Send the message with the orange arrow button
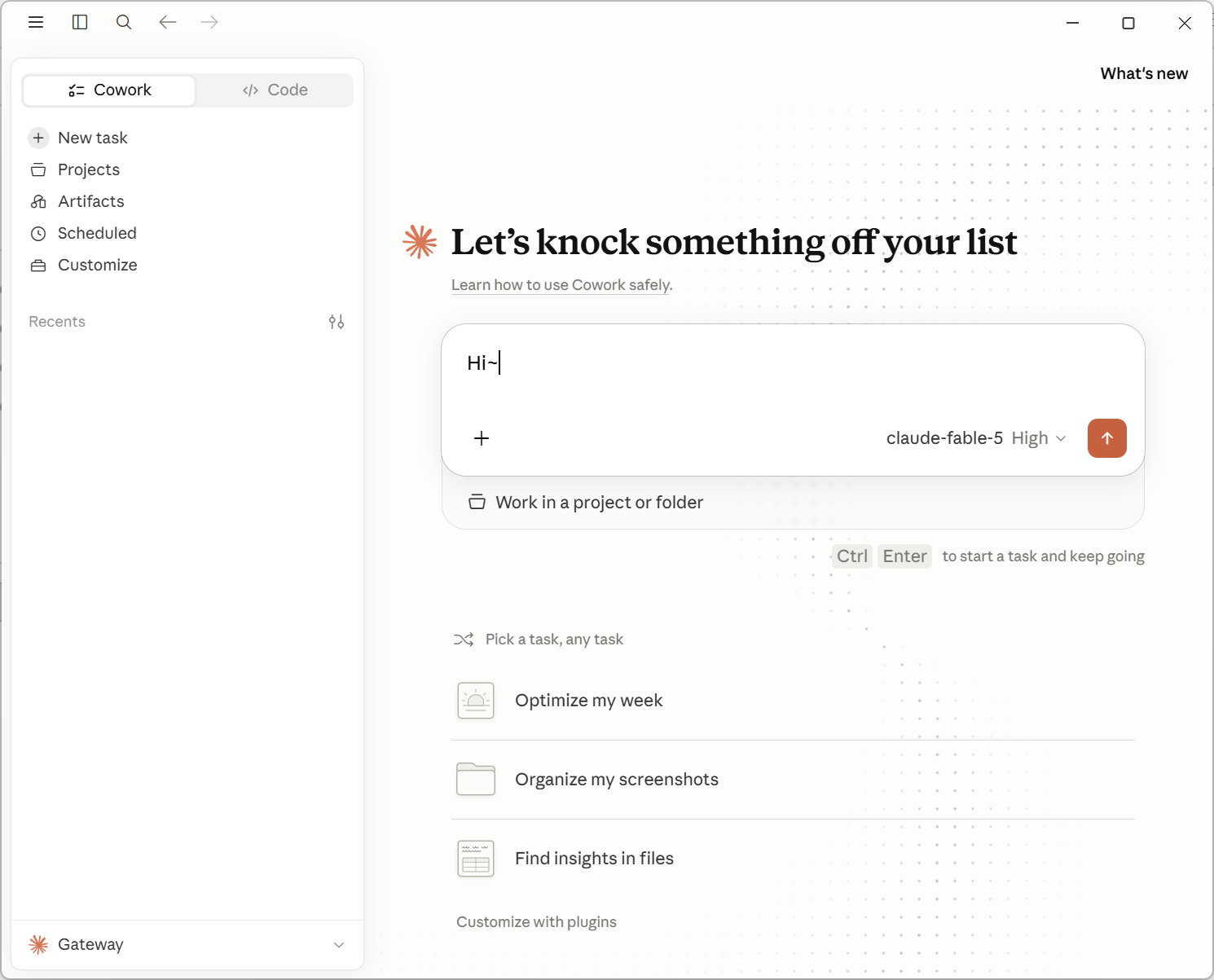The height and width of the screenshot is (980, 1214). [1107, 438]
